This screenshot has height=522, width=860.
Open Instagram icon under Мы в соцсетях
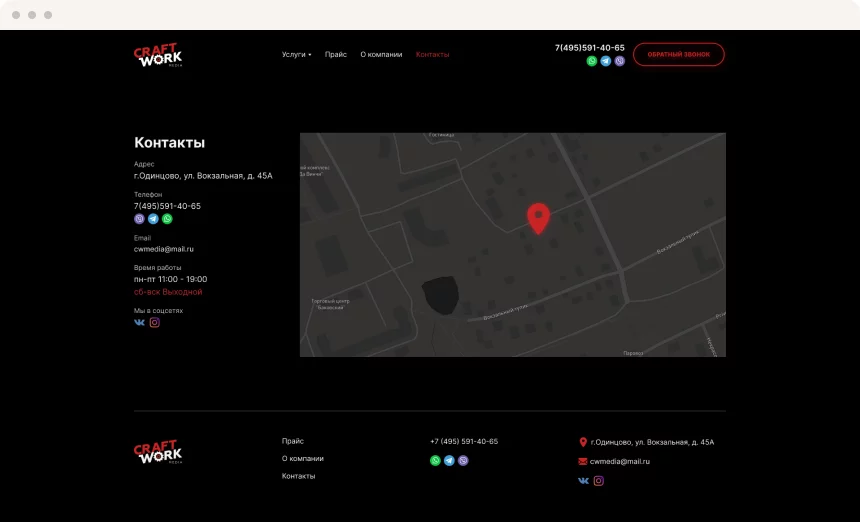155,322
